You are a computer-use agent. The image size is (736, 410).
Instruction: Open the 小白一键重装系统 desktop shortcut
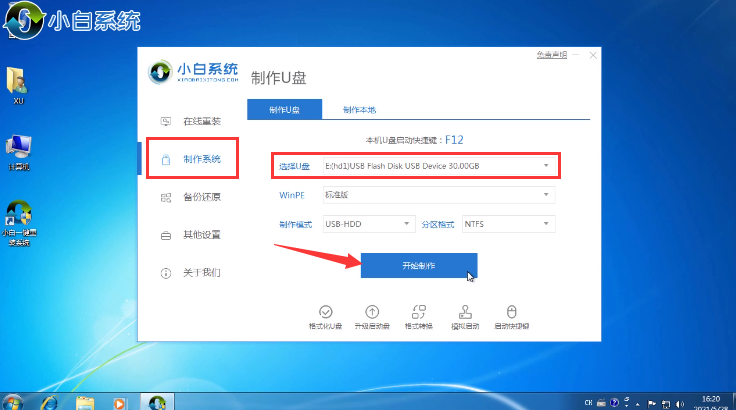[x=19, y=223]
